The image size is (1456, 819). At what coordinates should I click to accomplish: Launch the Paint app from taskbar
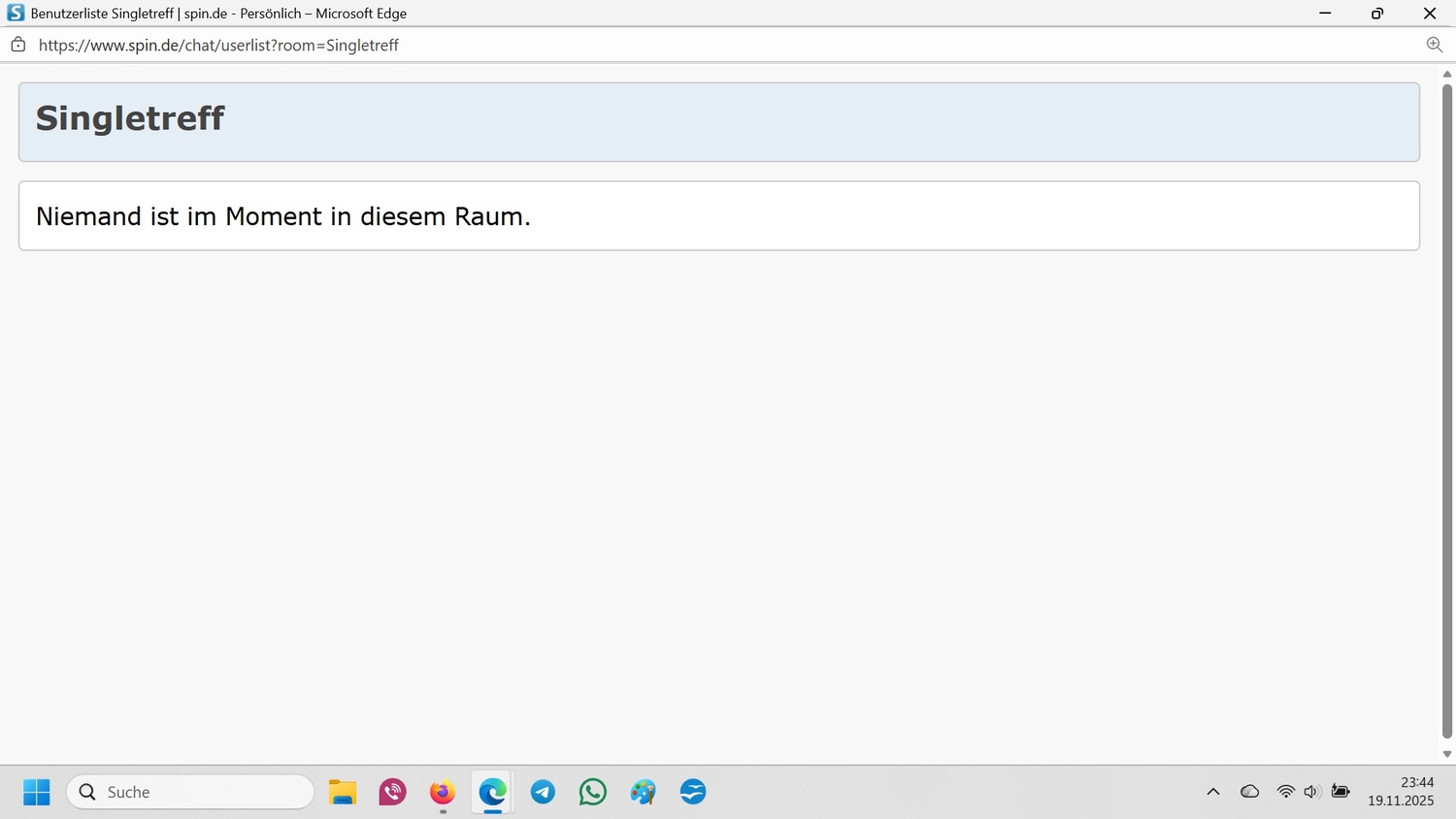[x=643, y=792]
